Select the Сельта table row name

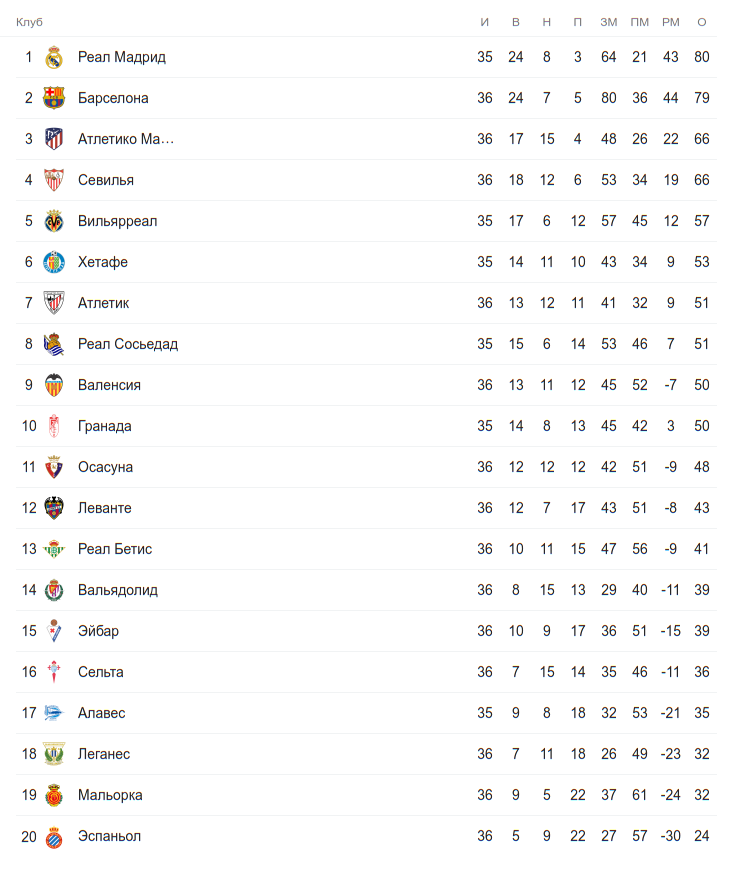tap(101, 672)
